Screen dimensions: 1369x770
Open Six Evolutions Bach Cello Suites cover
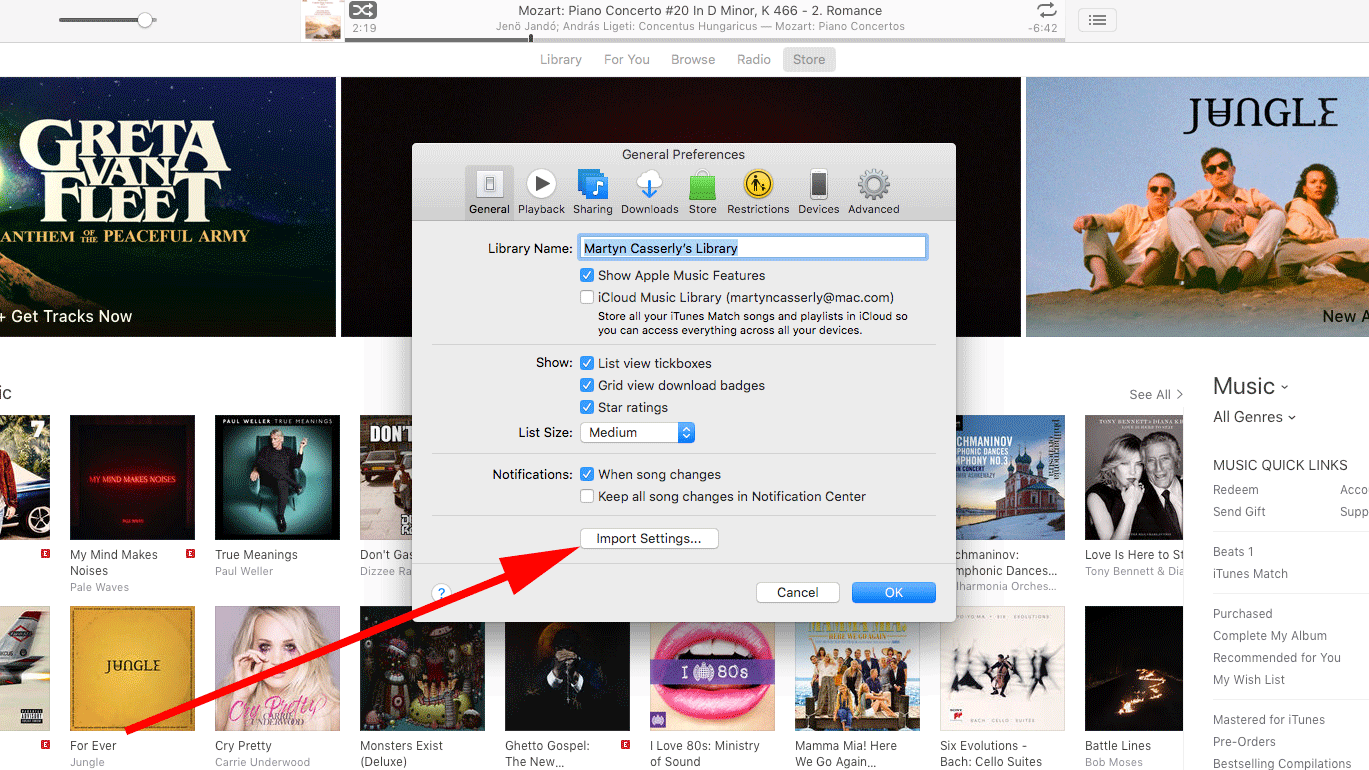point(1002,668)
